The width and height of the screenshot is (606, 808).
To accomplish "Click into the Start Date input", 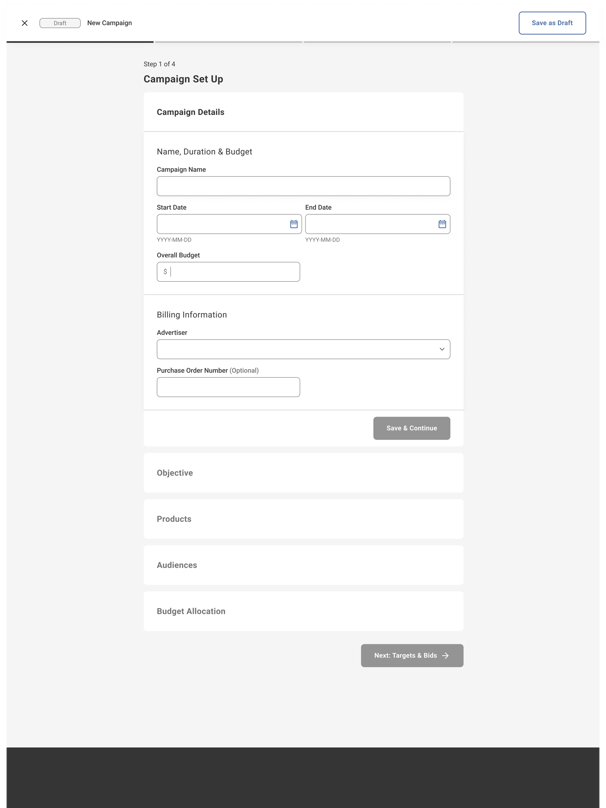I will pos(222,224).
